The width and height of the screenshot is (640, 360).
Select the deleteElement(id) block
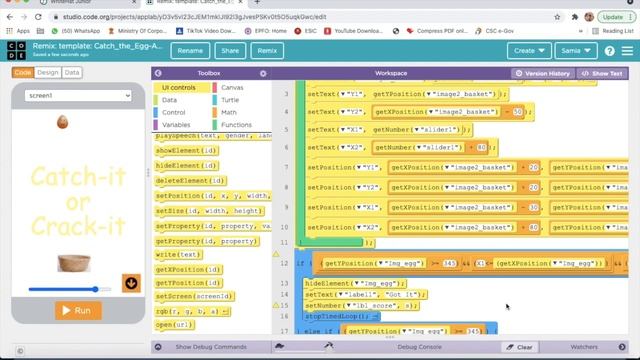(191, 180)
